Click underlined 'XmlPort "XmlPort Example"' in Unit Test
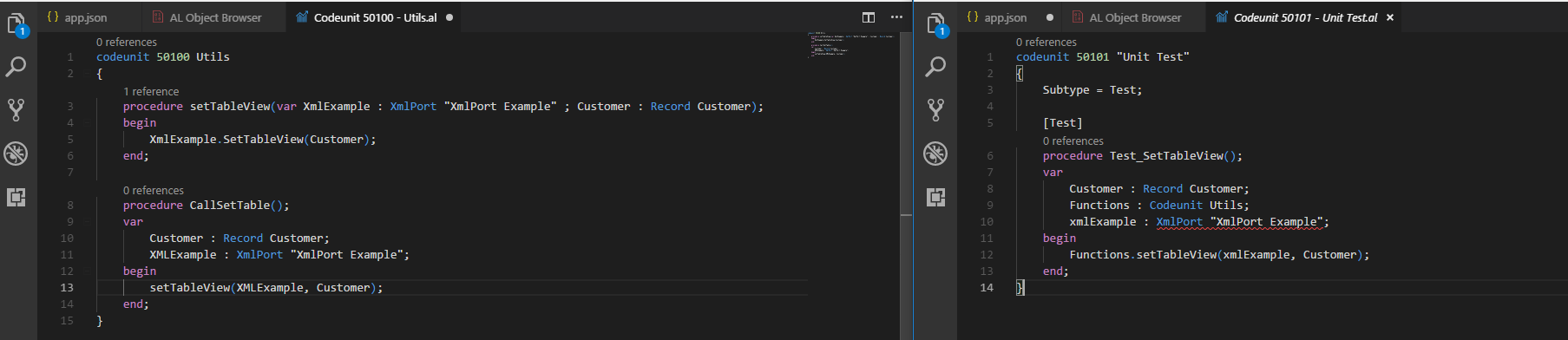Screen dimensions: 1568x340 click(x=1240, y=222)
